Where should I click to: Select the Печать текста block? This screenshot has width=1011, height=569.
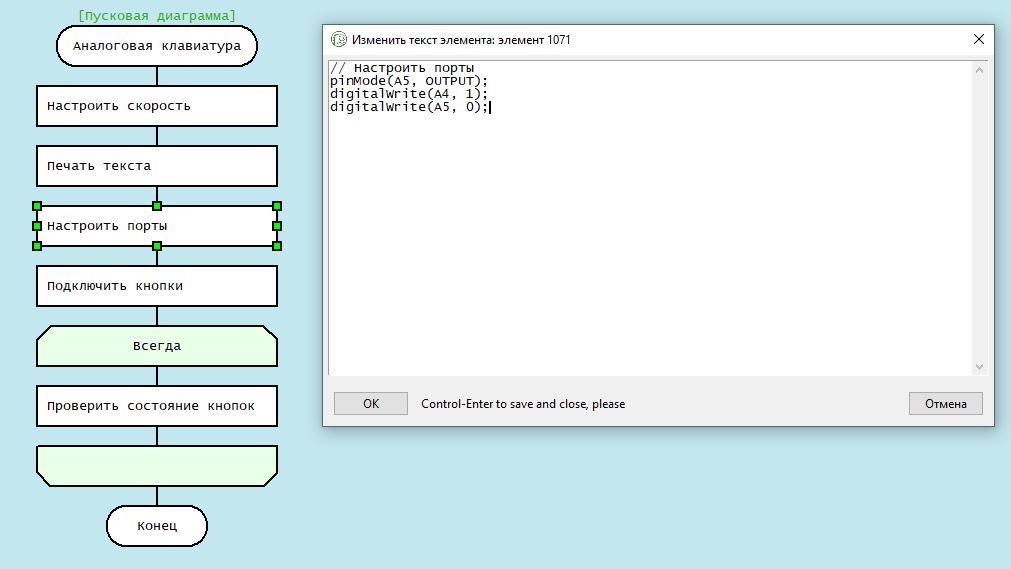click(x=157, y=166)
